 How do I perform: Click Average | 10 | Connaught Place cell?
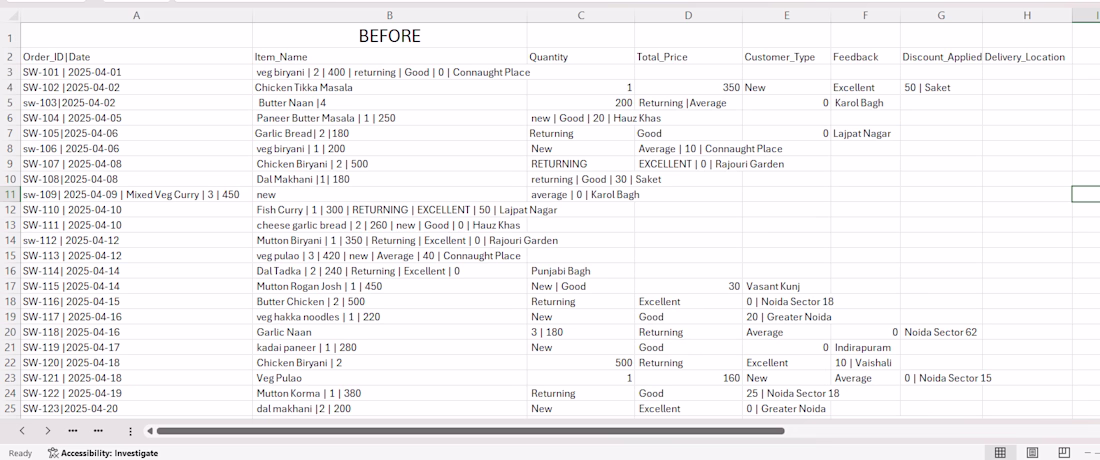coord(688,149)
